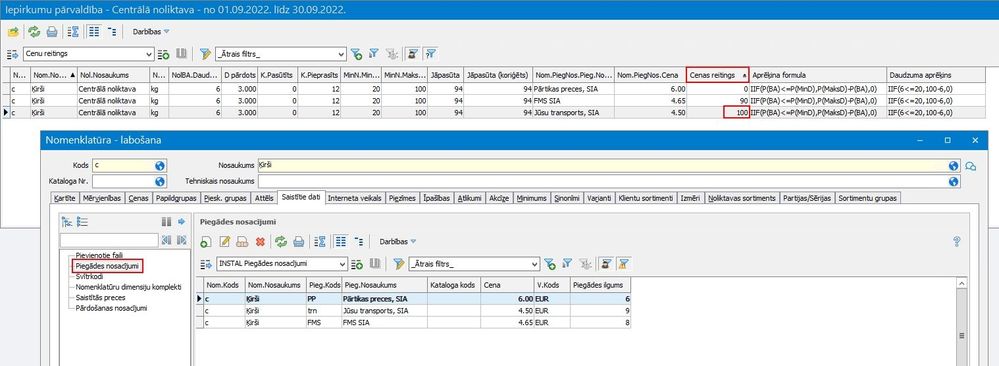
Task: Select Saistītās preces tree item
Action: 100,297
